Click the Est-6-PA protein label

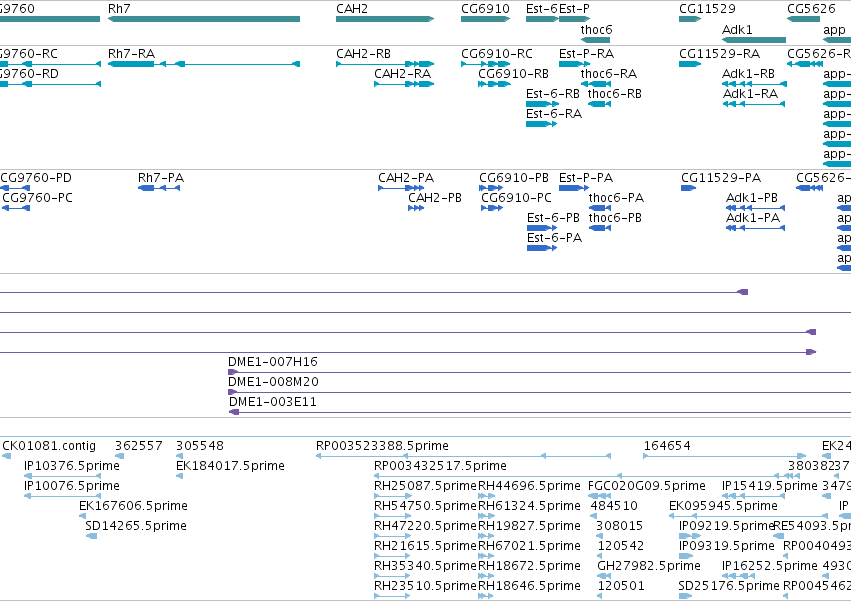554,237
